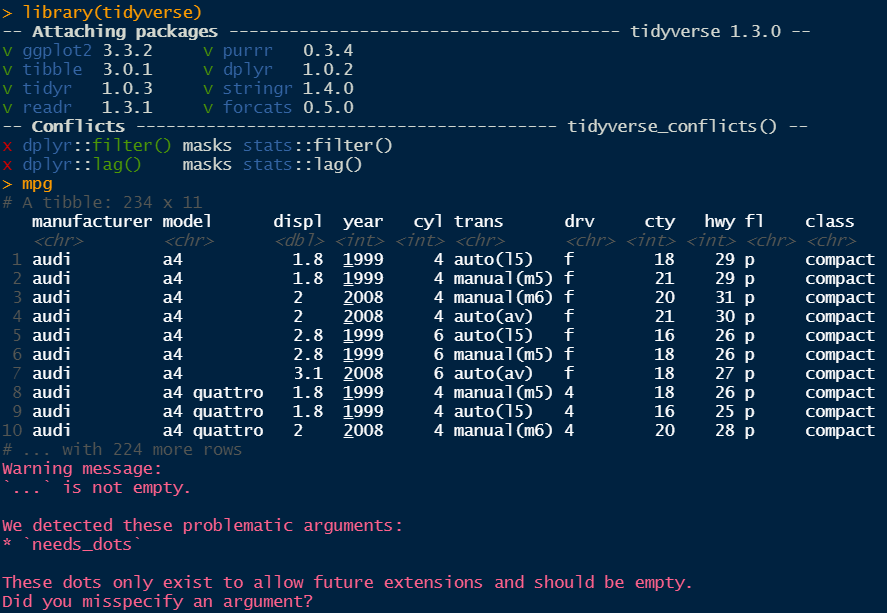This screenshot has width=887, height=613.
Task: Click the 'Warning message:' text
Action: tap(82, 469)
